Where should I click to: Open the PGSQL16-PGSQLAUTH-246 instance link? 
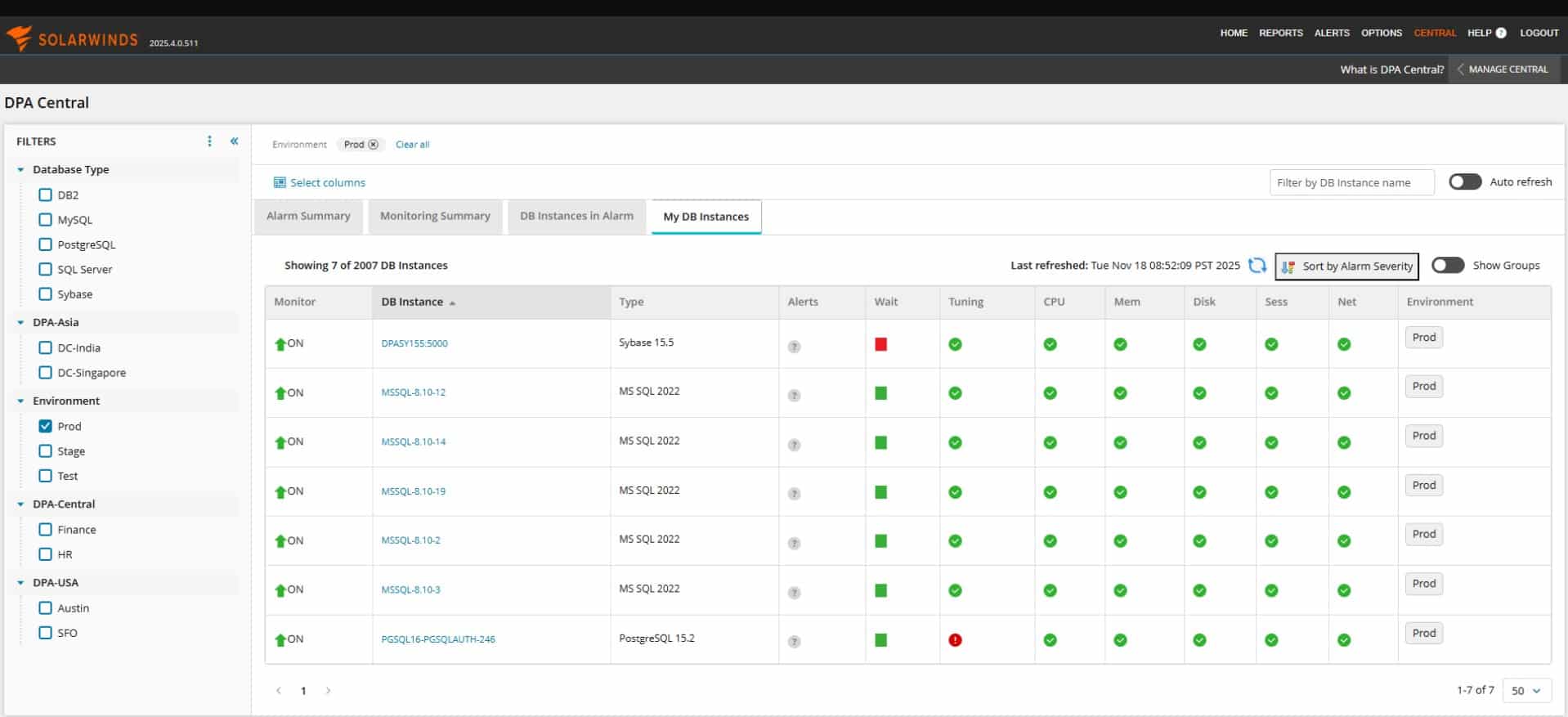[438, 639]
